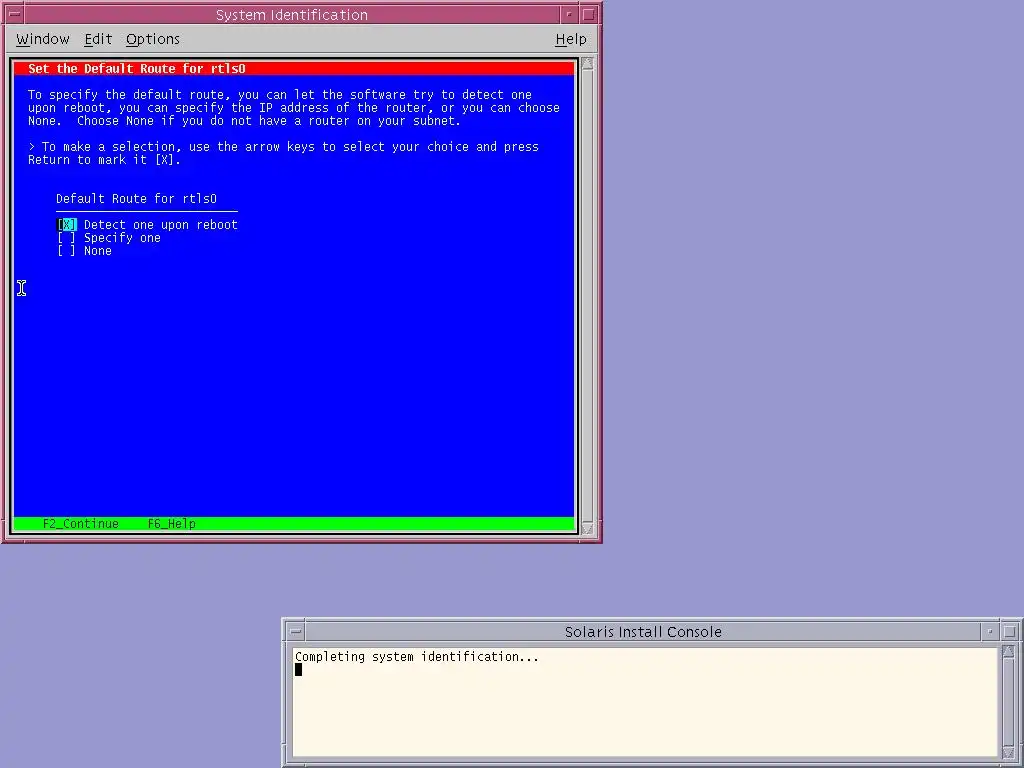Screen dimensions: 1024x768
Task: Open the Help menu
Action: 571,39
